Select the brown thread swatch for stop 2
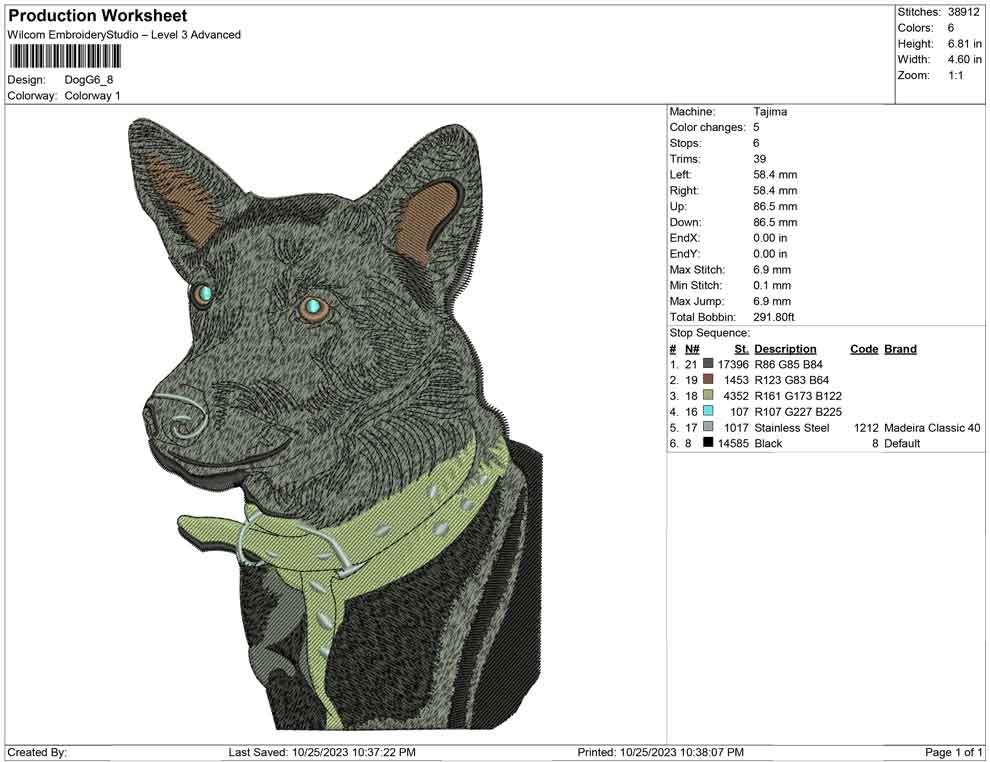 (x=707, y=380)
